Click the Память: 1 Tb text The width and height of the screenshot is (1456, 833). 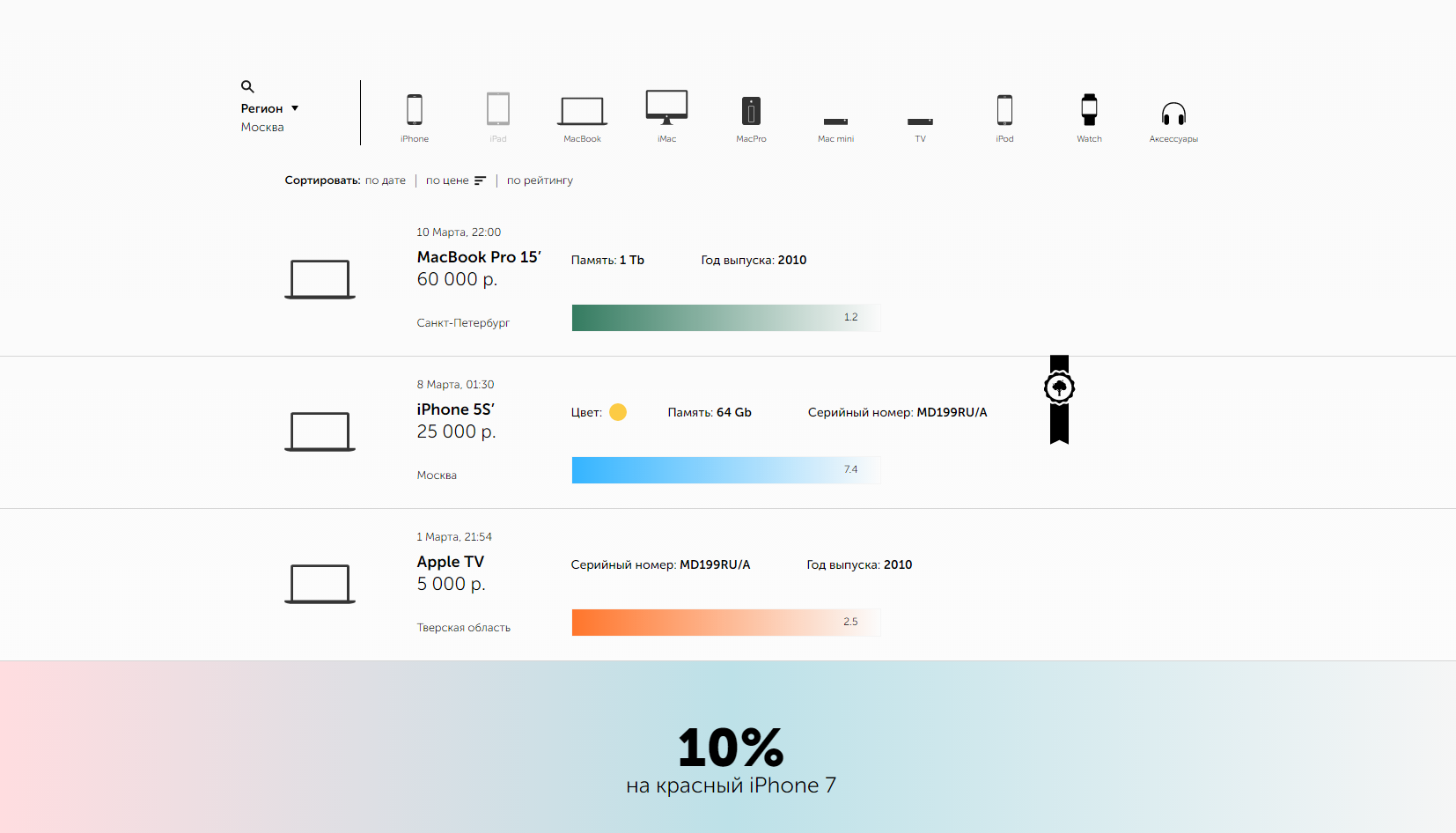click(x=607, y=260)
